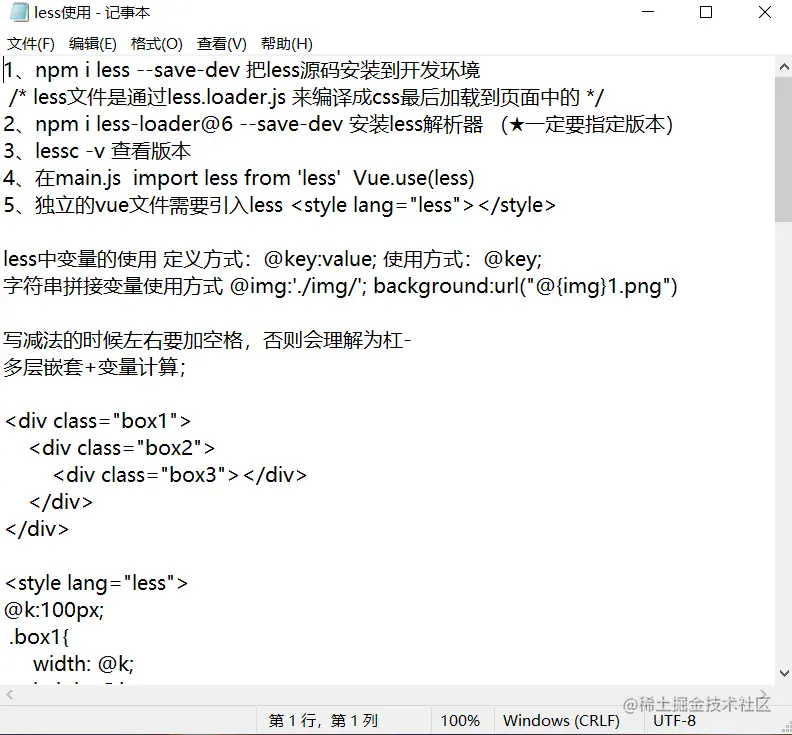Open the 帮助(H) menu

[x=287, y=44]
